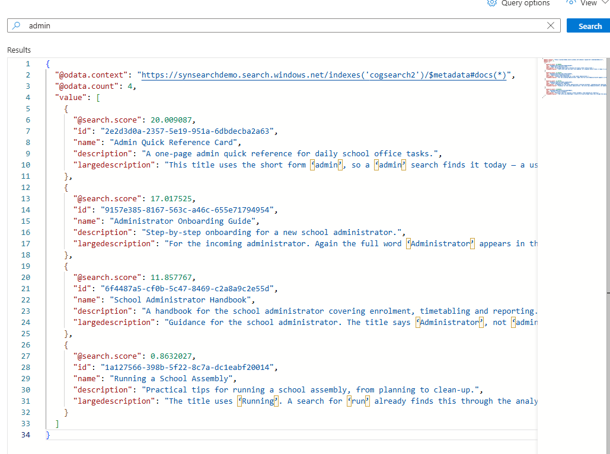This screenshot has width=610, height=454.
Task: Open the Query options gear icon
Action: tap(492, 3)
